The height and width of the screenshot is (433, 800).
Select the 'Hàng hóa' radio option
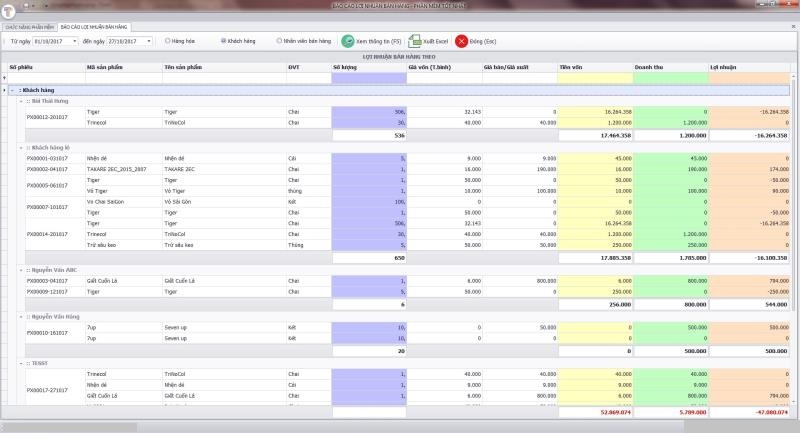tap(167, 42)
